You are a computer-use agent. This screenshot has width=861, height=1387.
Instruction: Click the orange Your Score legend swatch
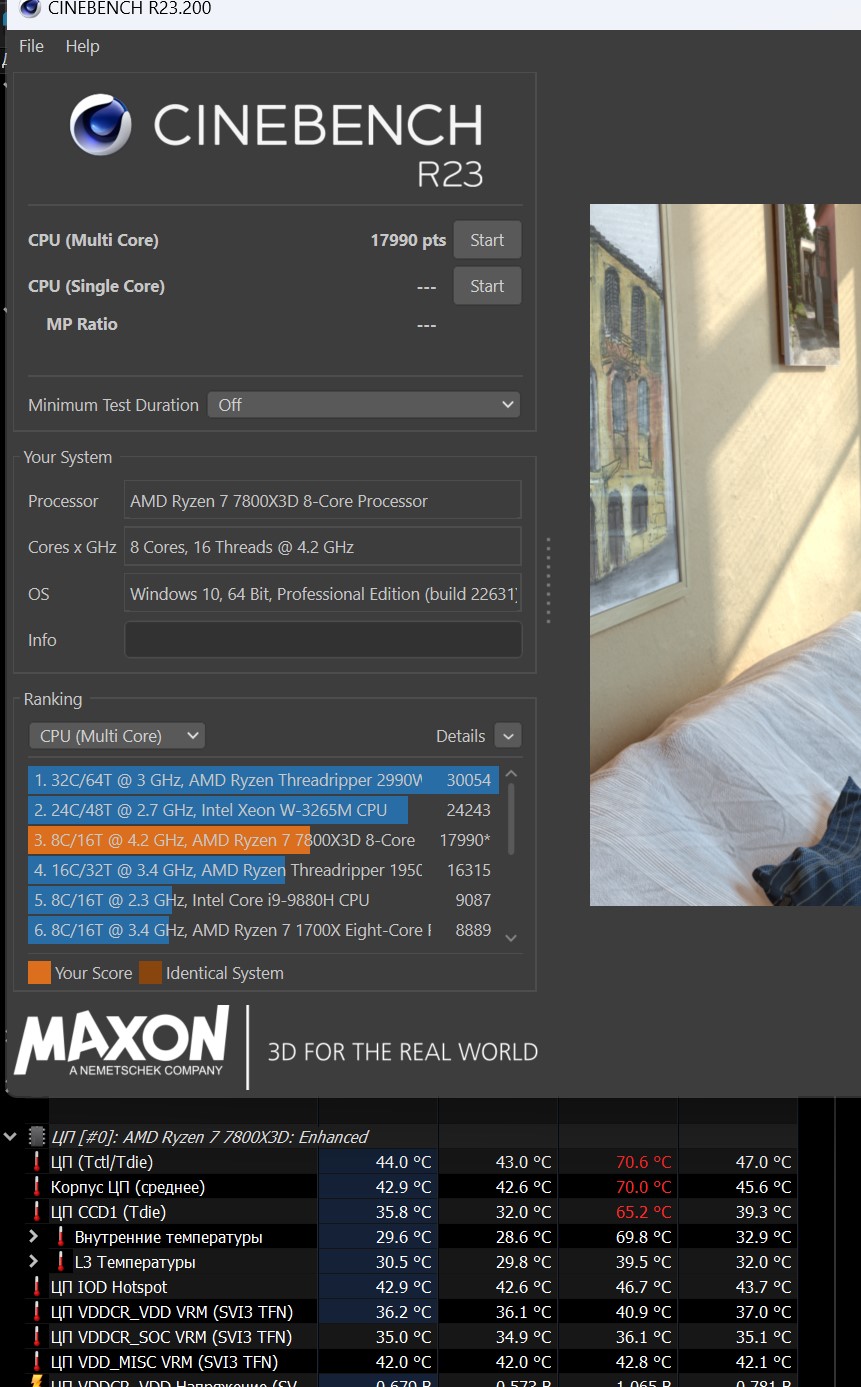click(x=40, y=973)
